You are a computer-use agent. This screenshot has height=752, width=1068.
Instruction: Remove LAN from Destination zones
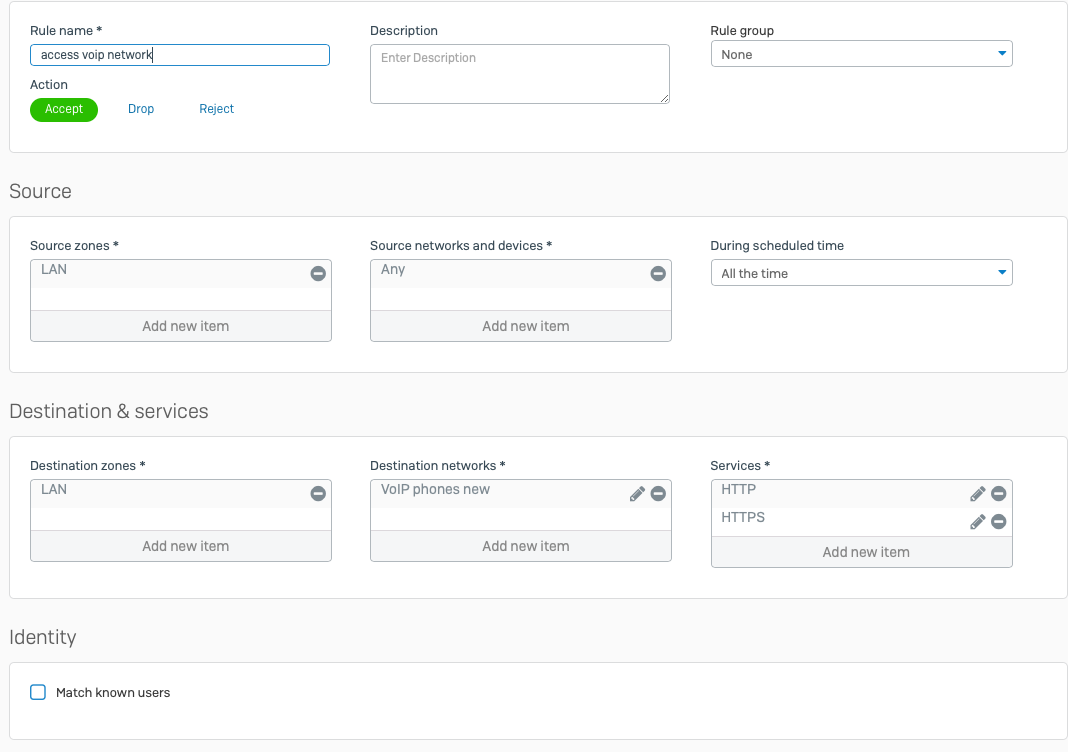318,493
